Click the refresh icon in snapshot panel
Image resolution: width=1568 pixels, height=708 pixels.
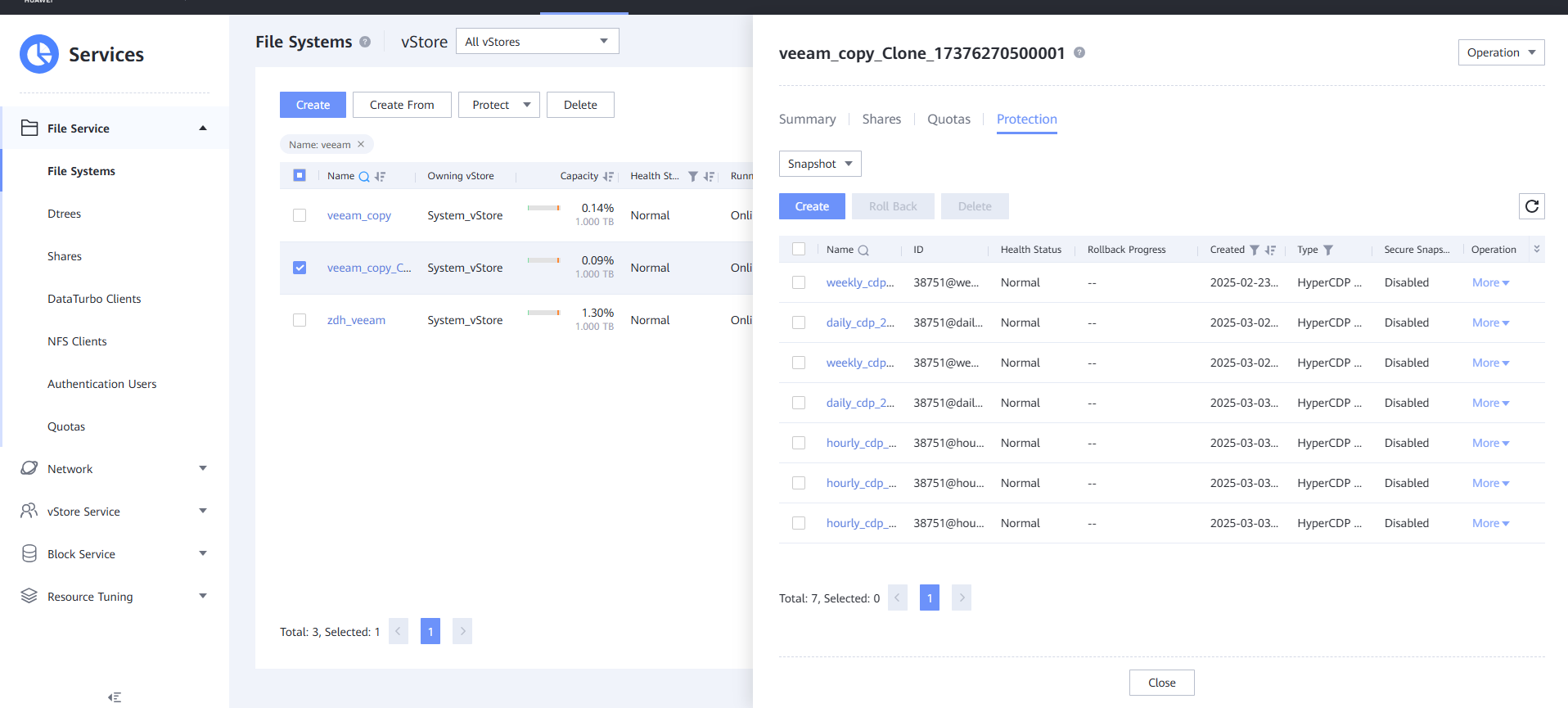(1531, 206)
